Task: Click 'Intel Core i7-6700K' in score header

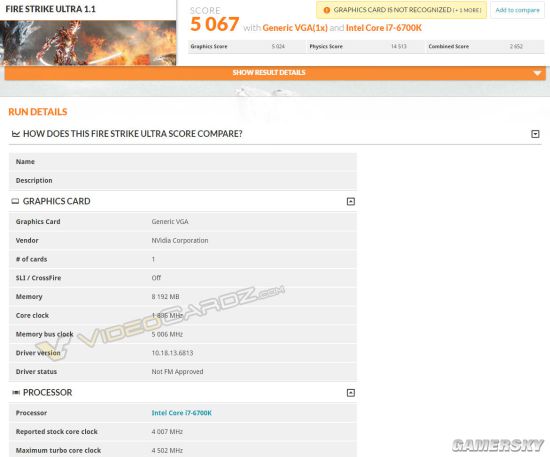Action: point(384,28)
